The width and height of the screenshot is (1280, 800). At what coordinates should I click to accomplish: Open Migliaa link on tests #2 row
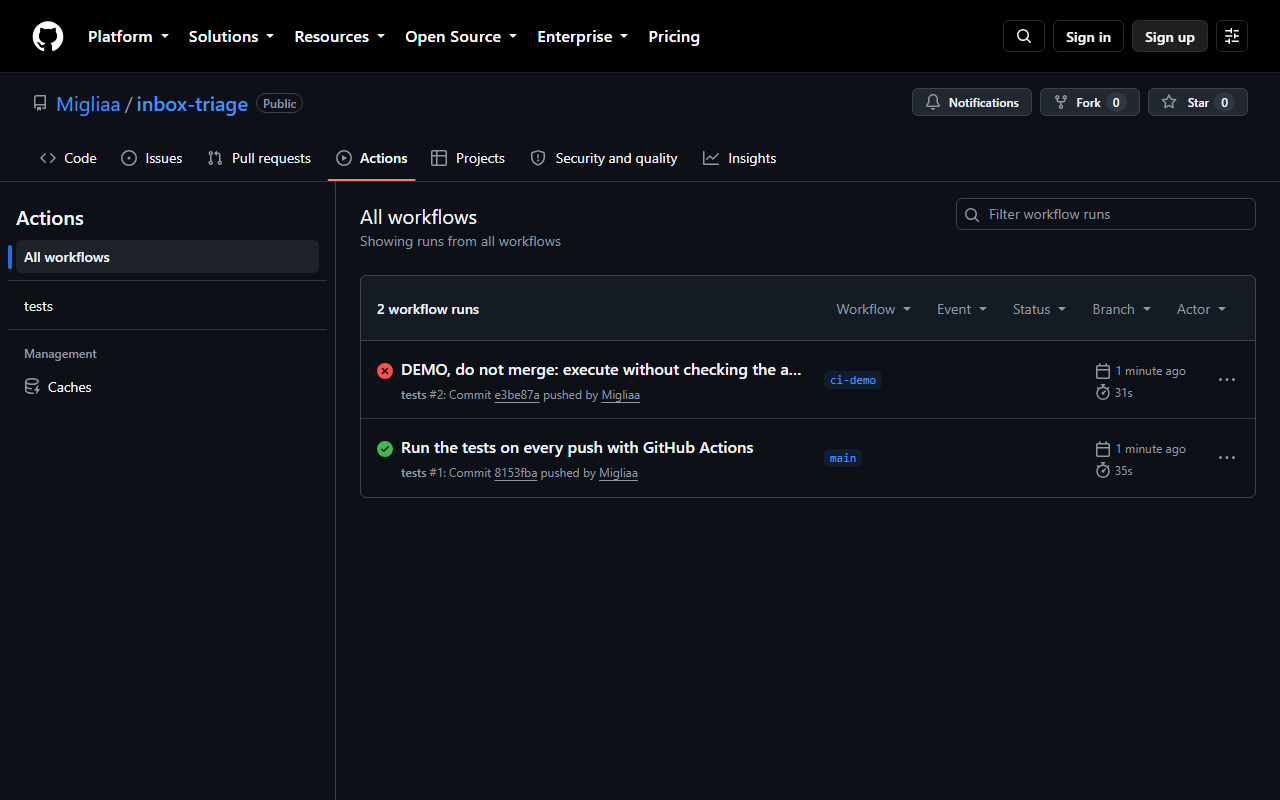pos(621,395)
